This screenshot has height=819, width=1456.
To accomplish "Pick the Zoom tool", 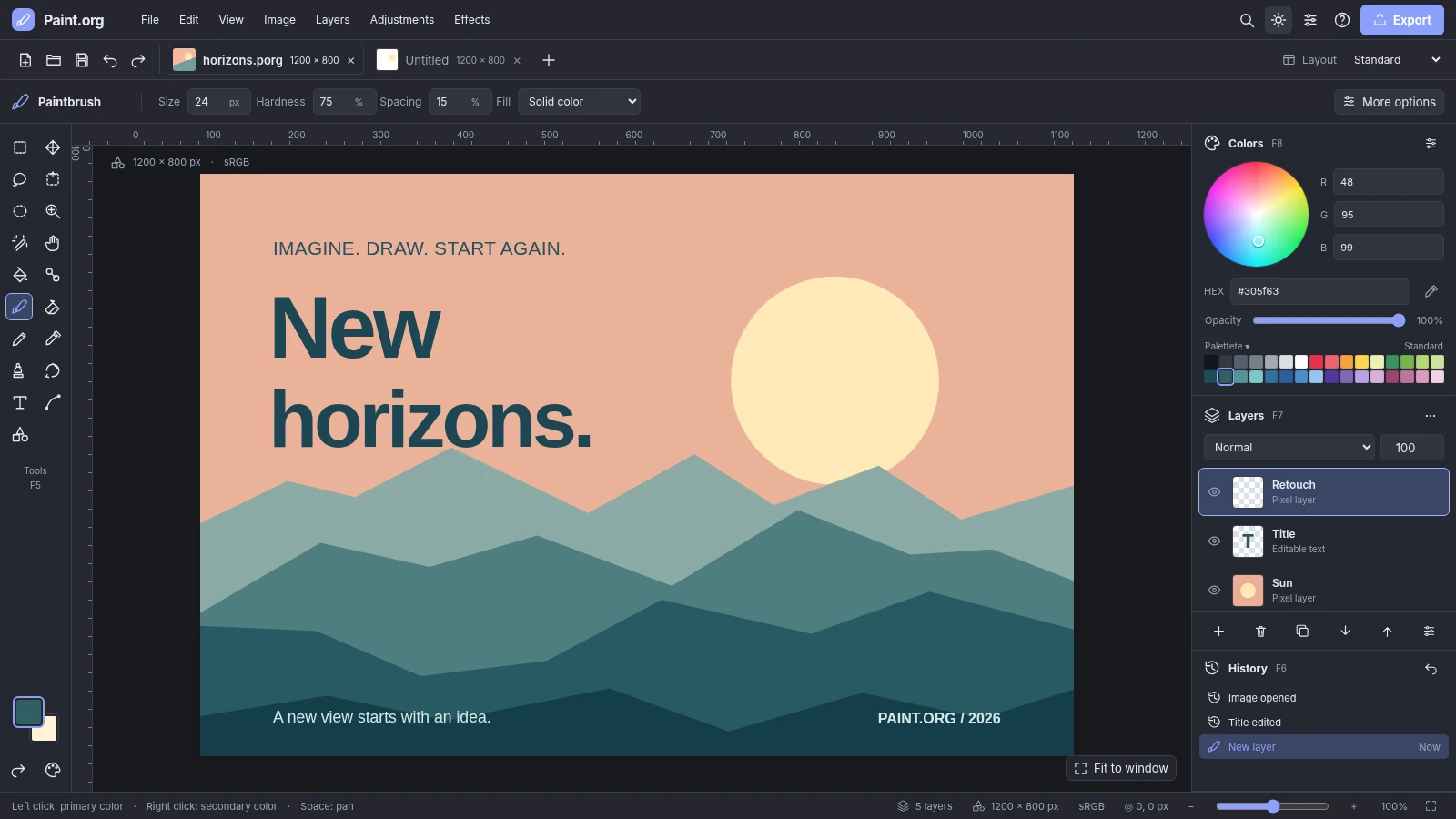I will (53, 211).
